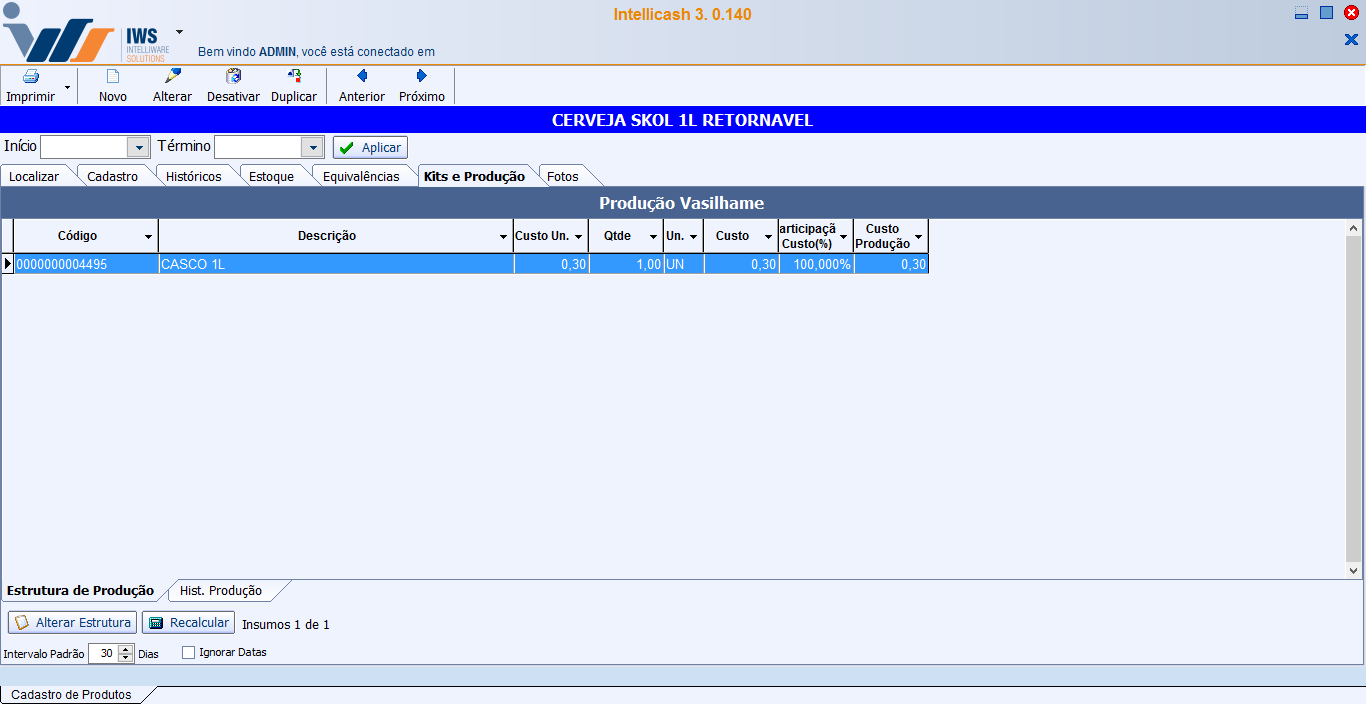
Task: Minimize the Intellicash window
Action: pyautogui.click(x=1301, y=13)
